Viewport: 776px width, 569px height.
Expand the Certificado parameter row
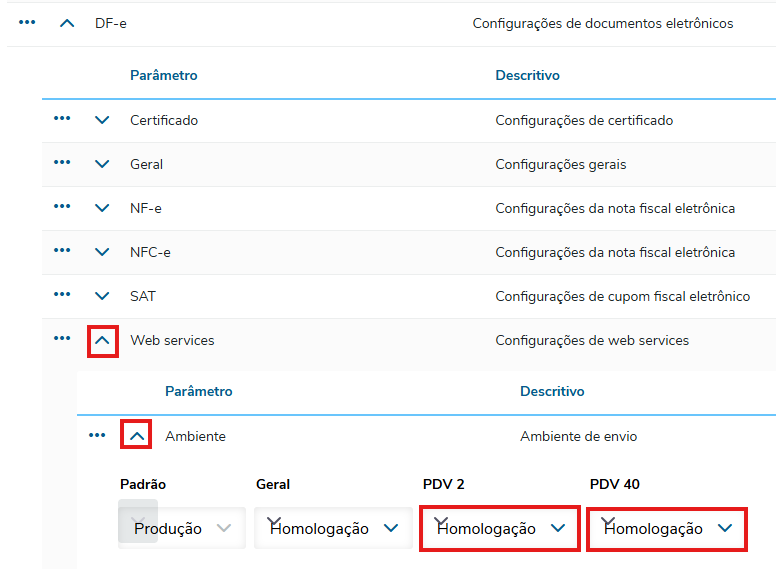pyautogui.click(x=102, y=120)
